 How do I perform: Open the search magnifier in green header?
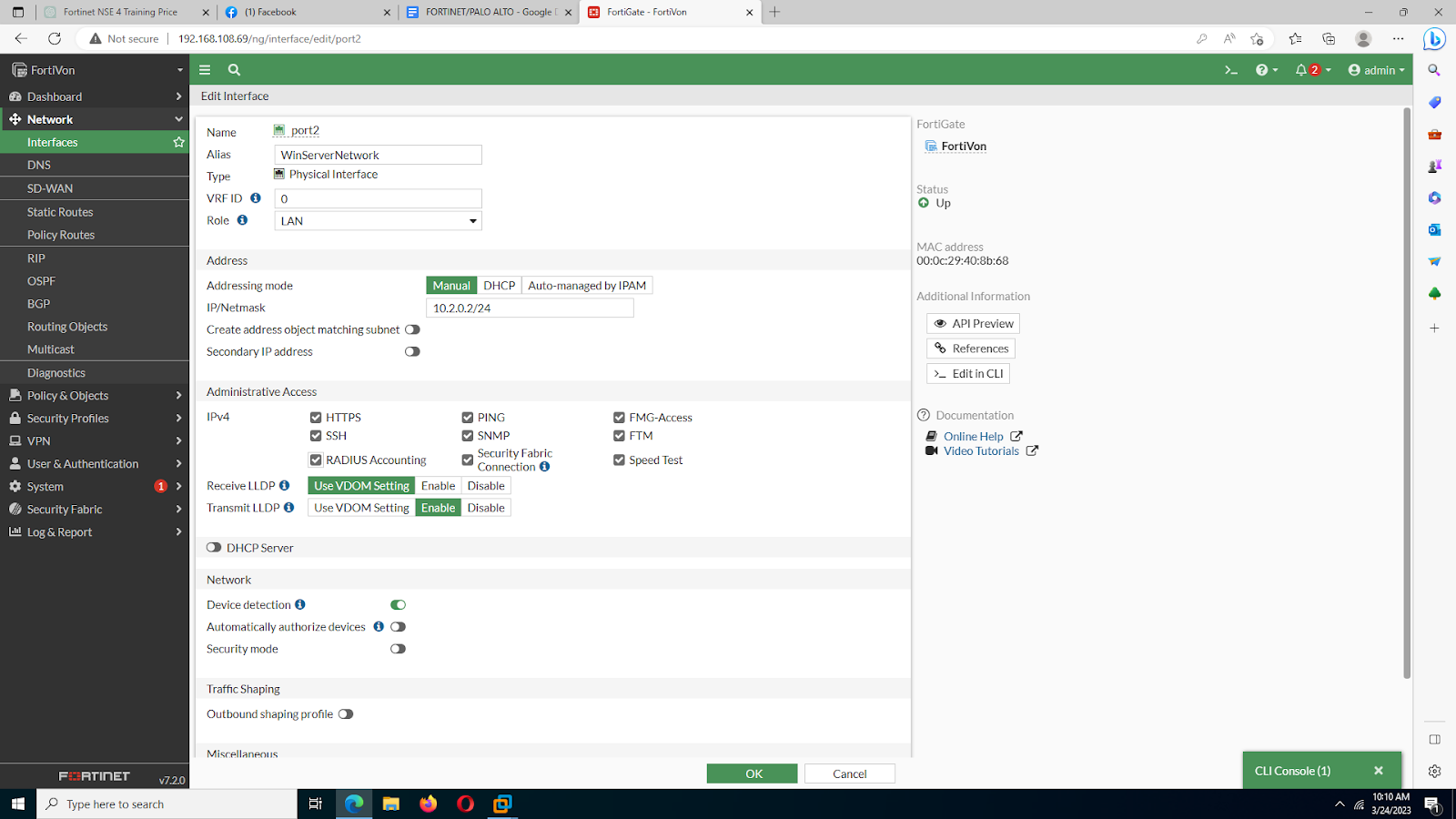pos(234,70)
